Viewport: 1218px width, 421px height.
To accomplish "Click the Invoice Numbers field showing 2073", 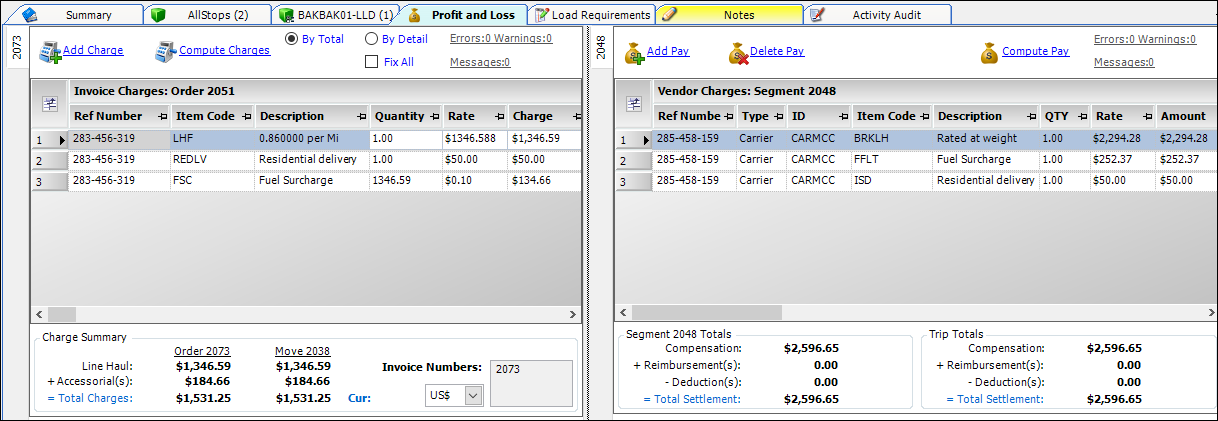I will point(530,383).
